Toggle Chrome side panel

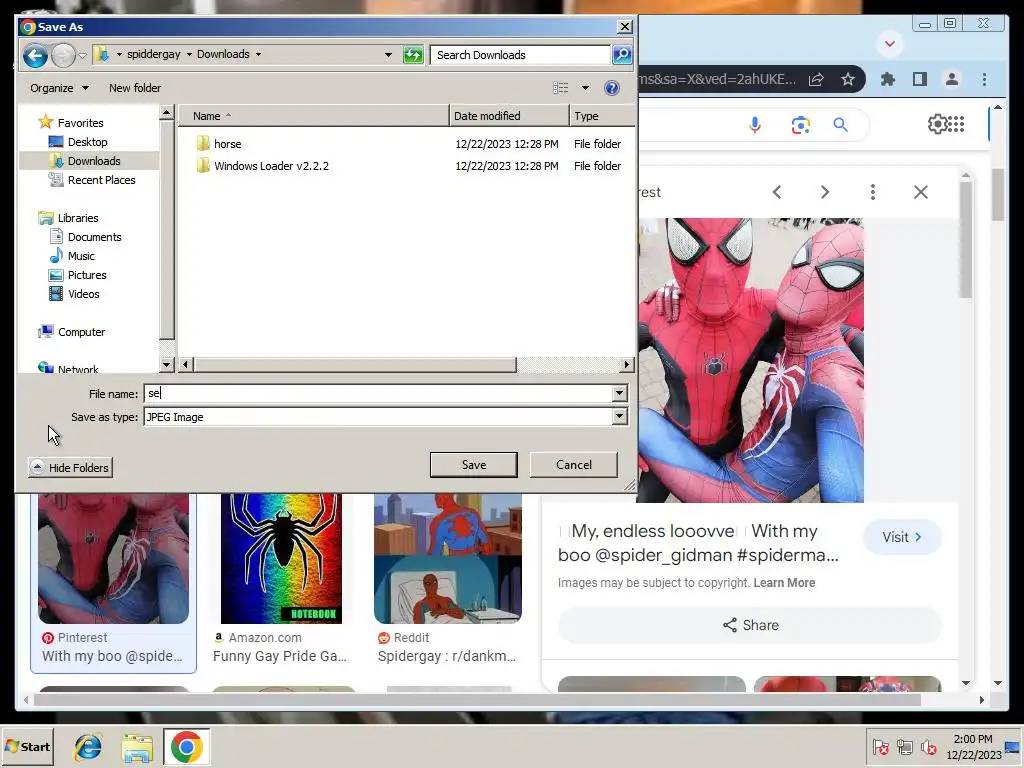(x=920, y=79)
